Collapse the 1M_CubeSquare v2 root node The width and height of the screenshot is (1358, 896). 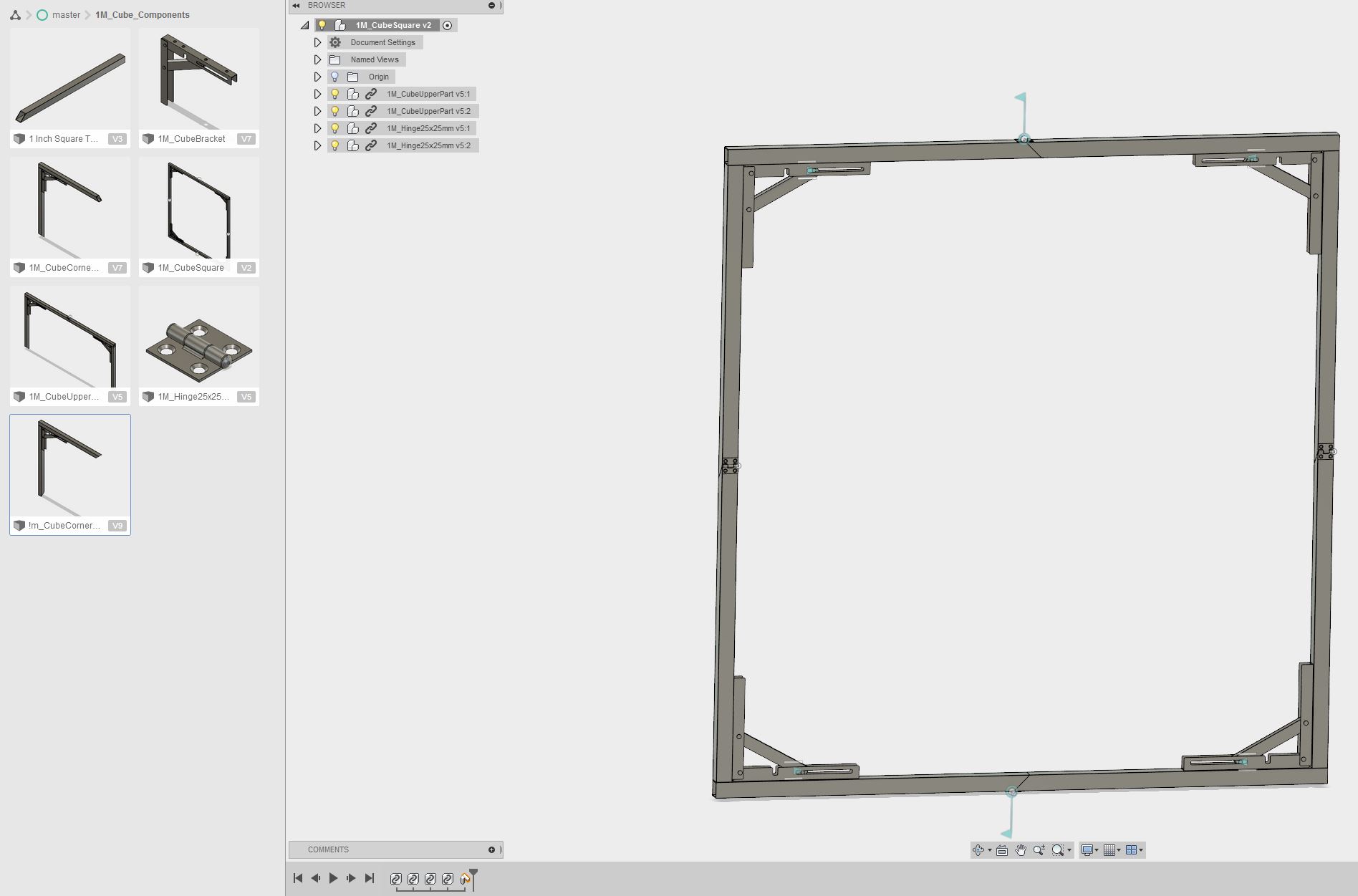(x=305, y=25)
